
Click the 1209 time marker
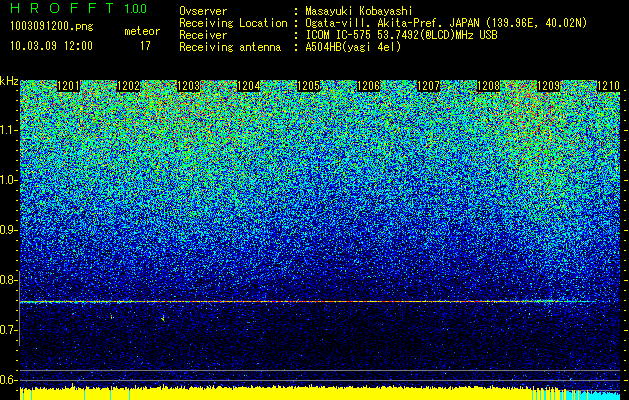pos(548,86)
